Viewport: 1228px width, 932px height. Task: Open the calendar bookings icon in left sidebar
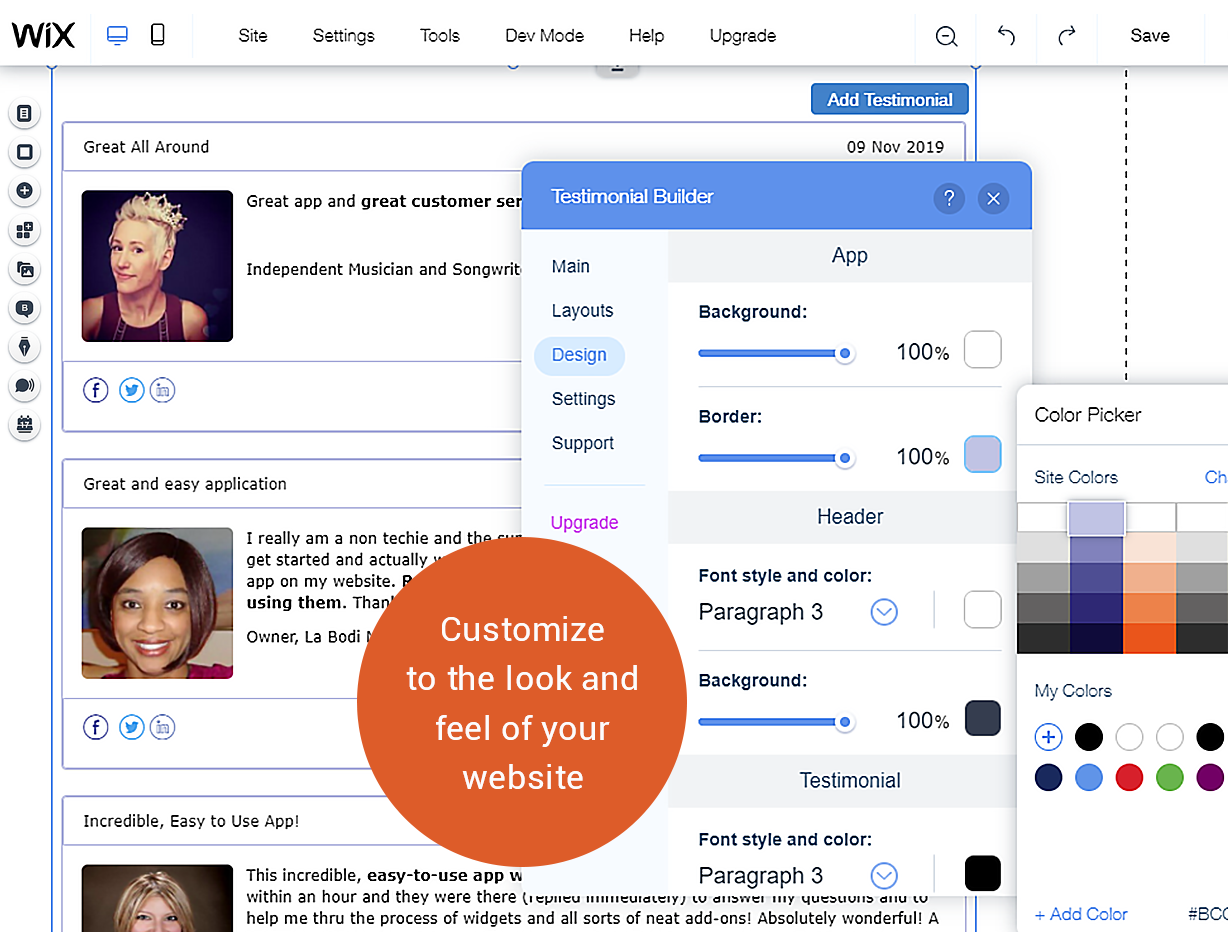pos(25,425)
